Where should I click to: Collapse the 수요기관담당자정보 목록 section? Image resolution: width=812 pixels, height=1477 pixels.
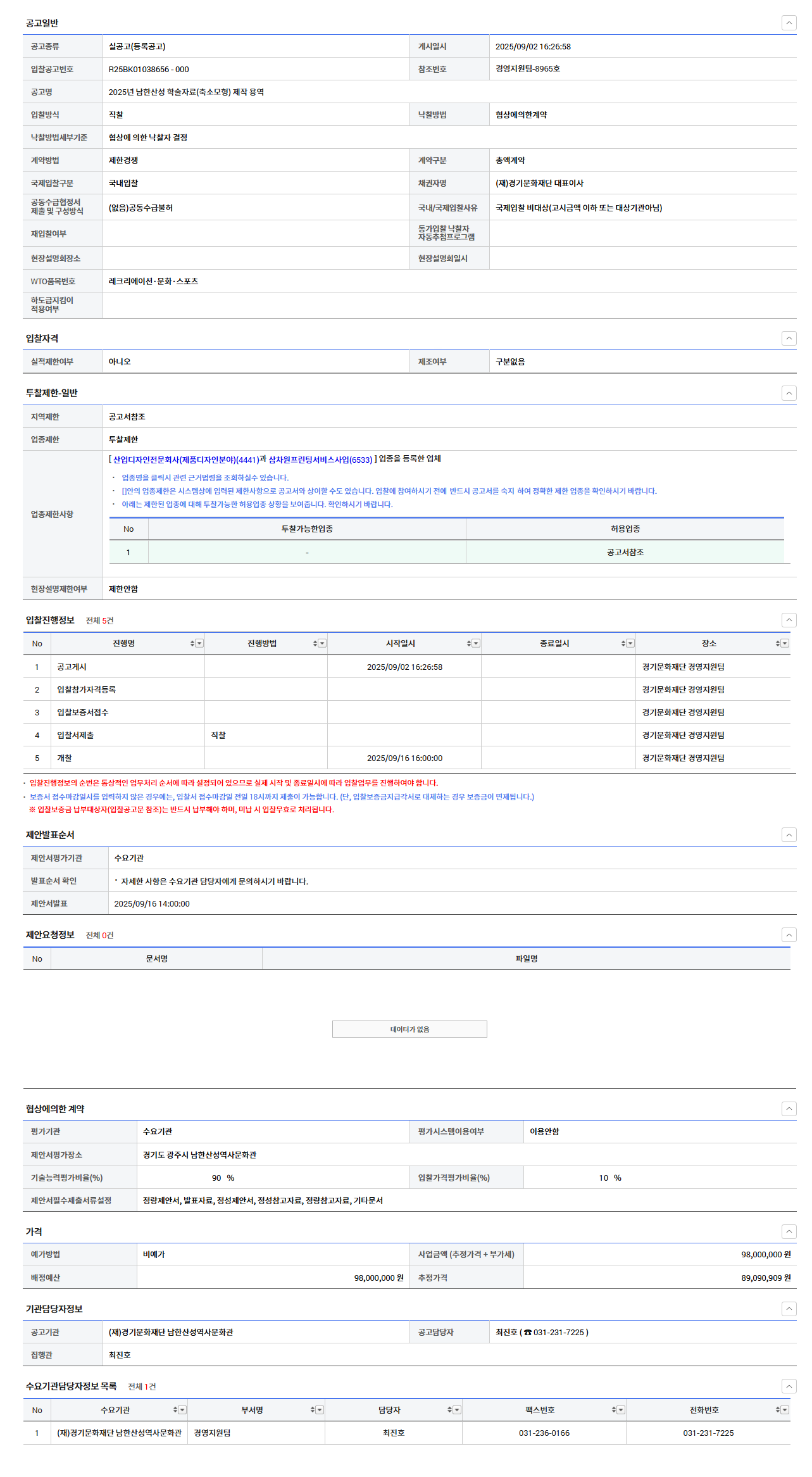point(789,1386)
